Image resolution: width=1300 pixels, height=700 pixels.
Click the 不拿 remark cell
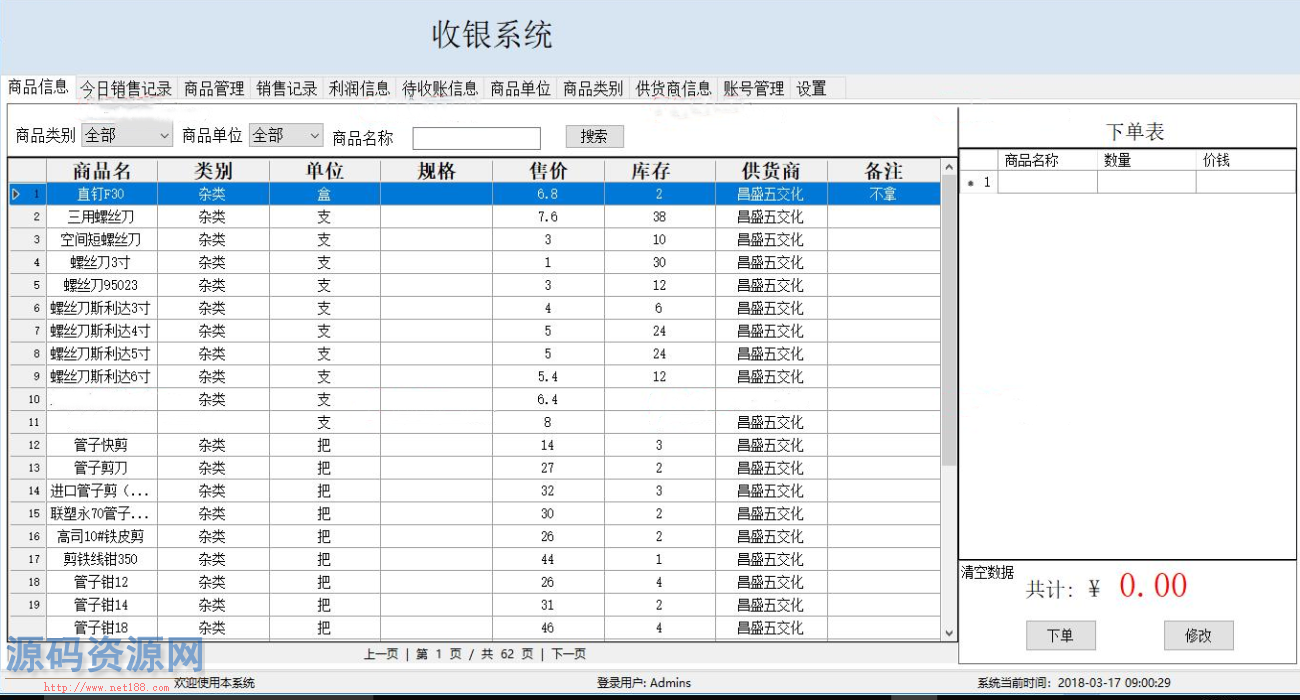click(884, 194)
